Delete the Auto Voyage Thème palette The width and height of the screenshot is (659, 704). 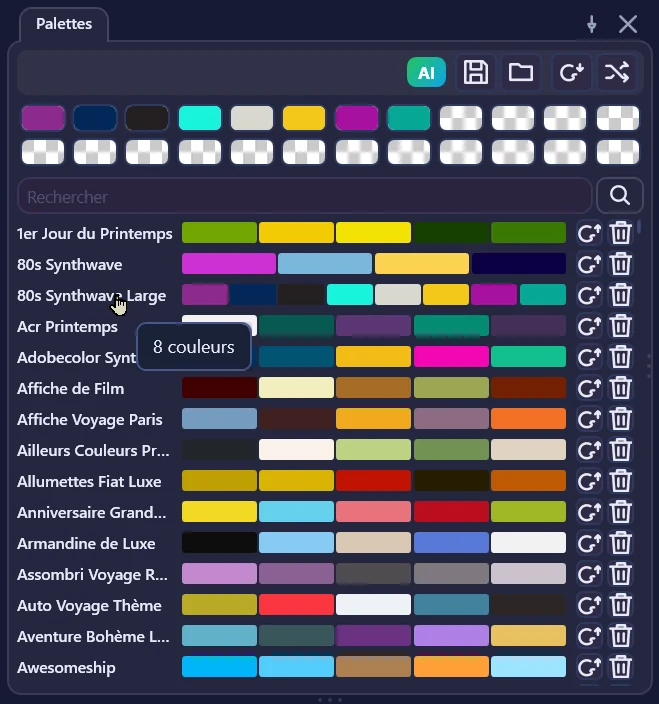(x=620, y=605)
